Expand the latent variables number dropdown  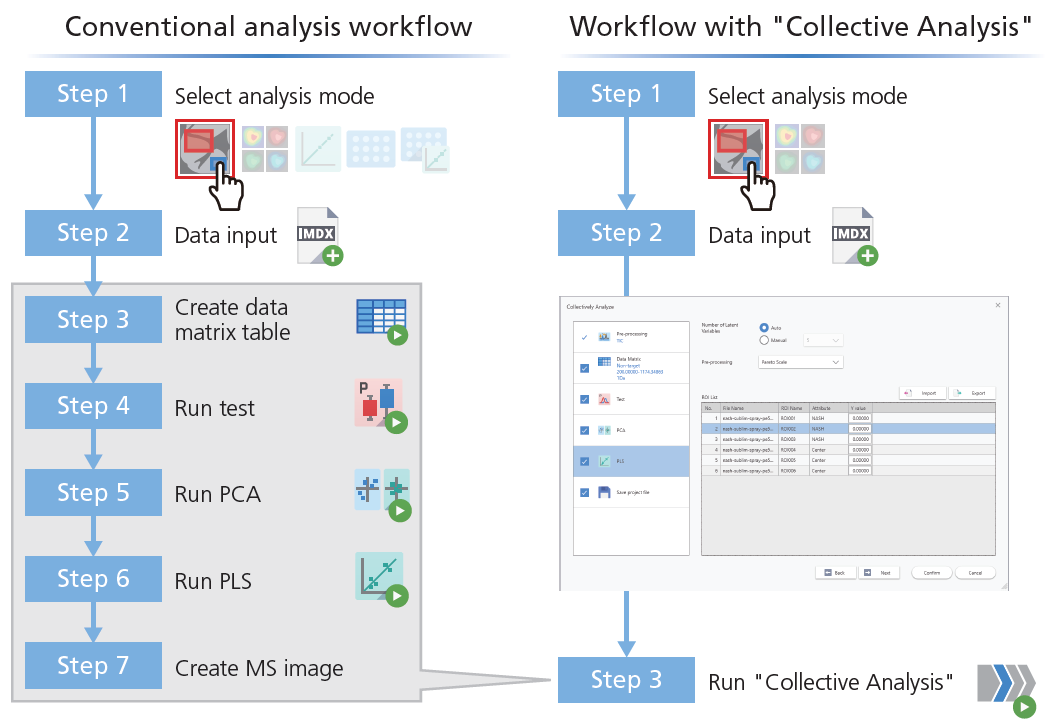[824, 340]
